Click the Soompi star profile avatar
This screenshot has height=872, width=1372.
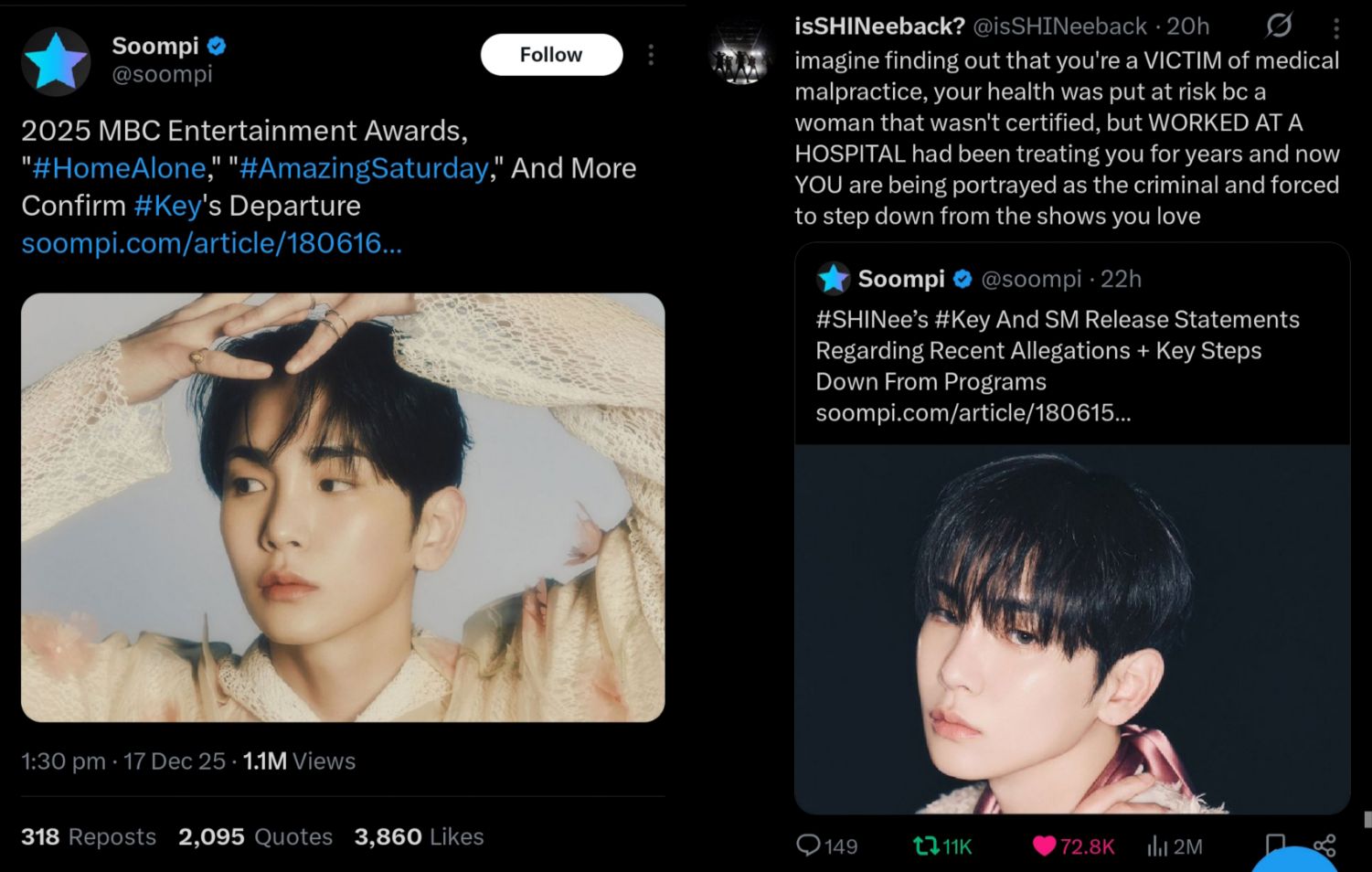(56, 61)
